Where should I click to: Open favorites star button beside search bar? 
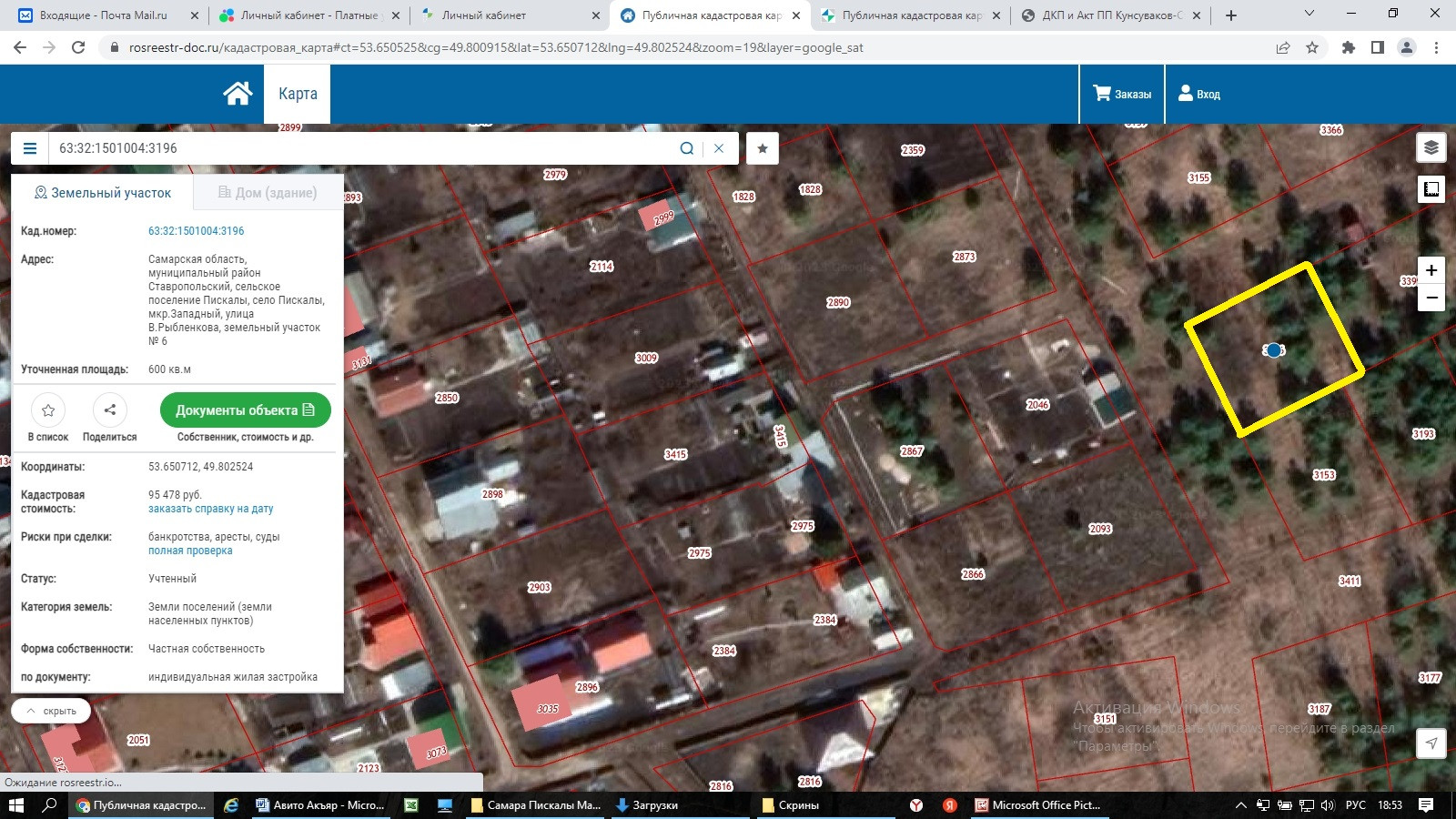763,148
